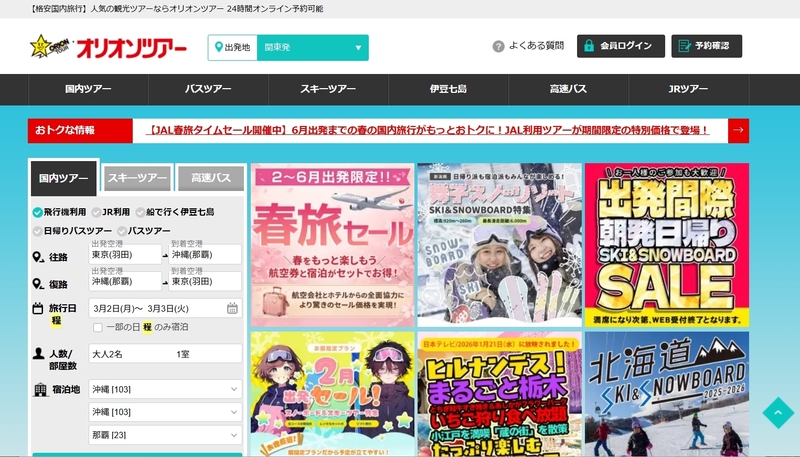Switch to the 高速バス search tab
800x457 pixels.
[x=211, y=178]
